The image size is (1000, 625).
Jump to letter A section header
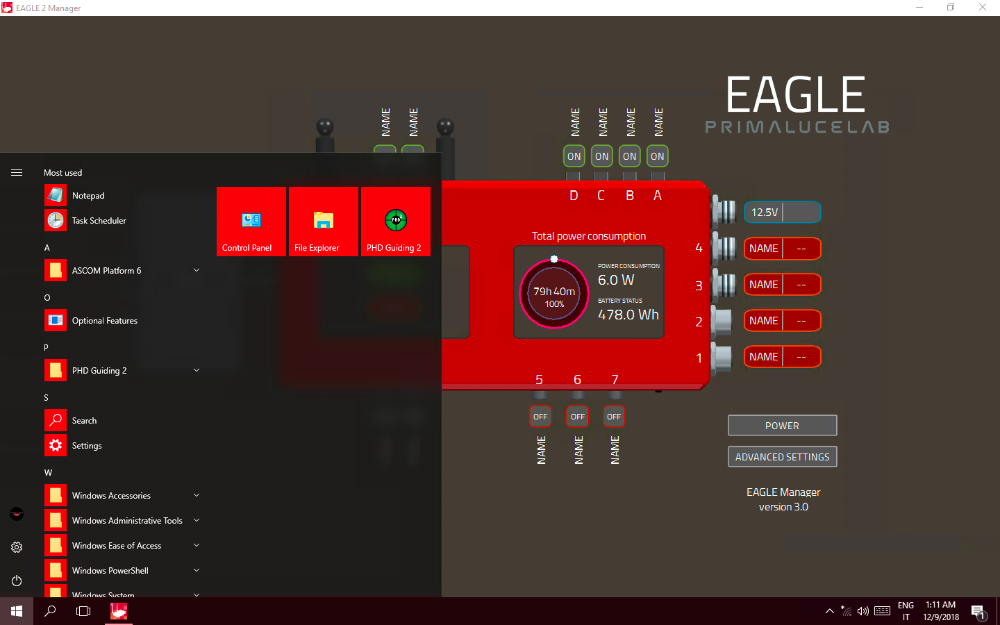tap(47, 247)
